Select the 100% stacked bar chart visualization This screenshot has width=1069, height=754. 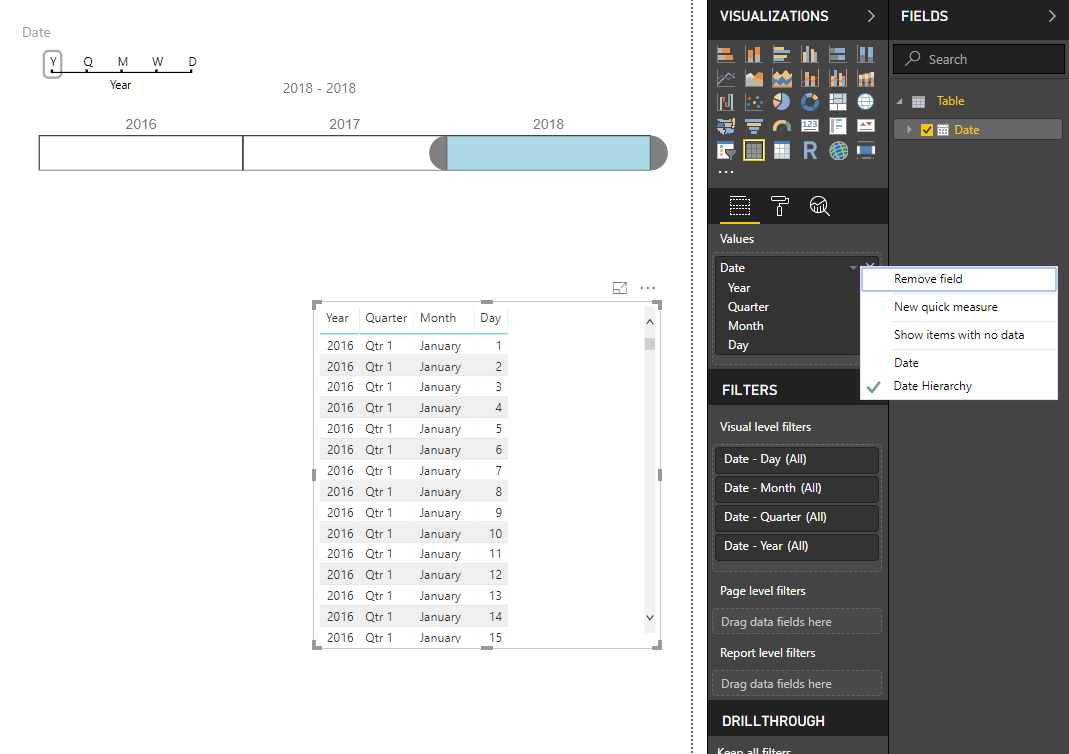837,54
